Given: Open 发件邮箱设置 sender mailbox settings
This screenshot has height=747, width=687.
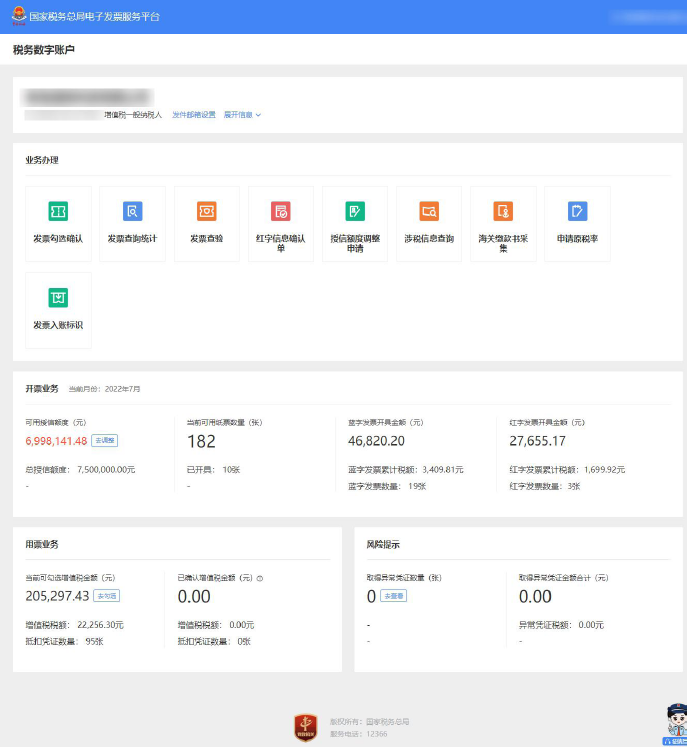Looking at the screenshot, I should tap(194, 115).
